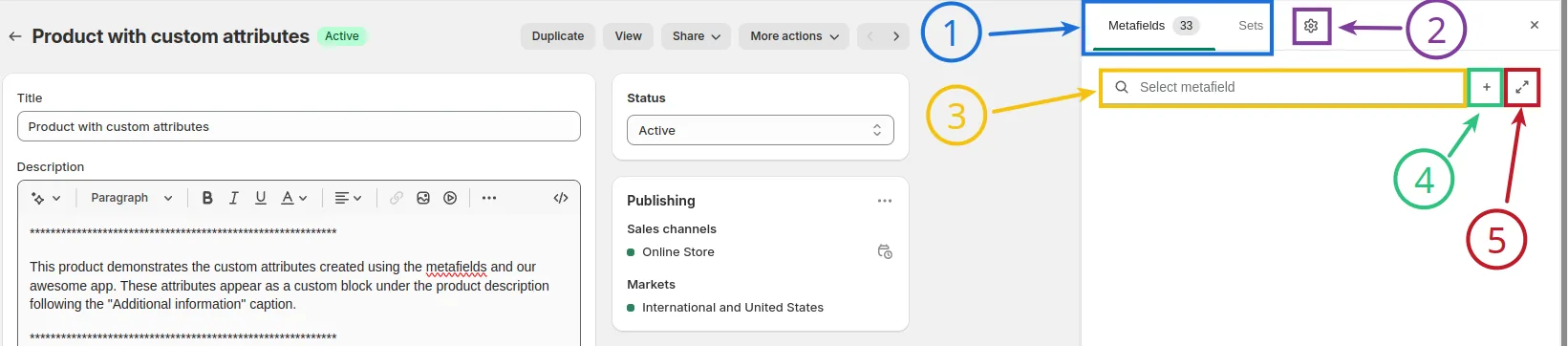Add a new metafield with plus icon
Viewport: 1568px width, 346px height.
pos(1486,87)
